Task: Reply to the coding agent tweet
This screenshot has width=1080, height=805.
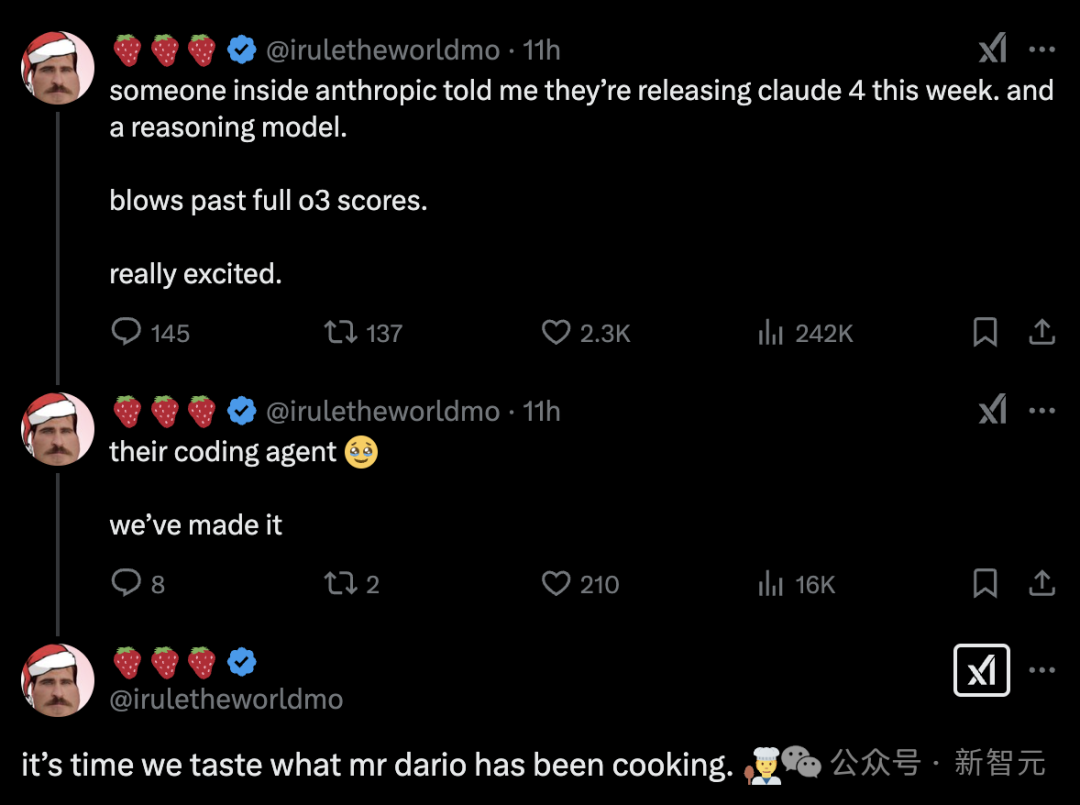Action: pyautogui.click(x=126, y=583)
